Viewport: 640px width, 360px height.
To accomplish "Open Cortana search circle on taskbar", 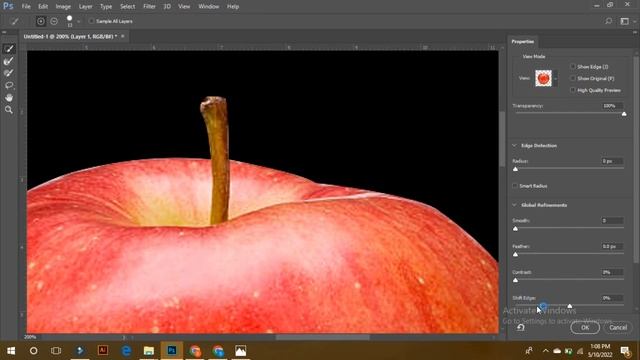I will pos(33,351).
